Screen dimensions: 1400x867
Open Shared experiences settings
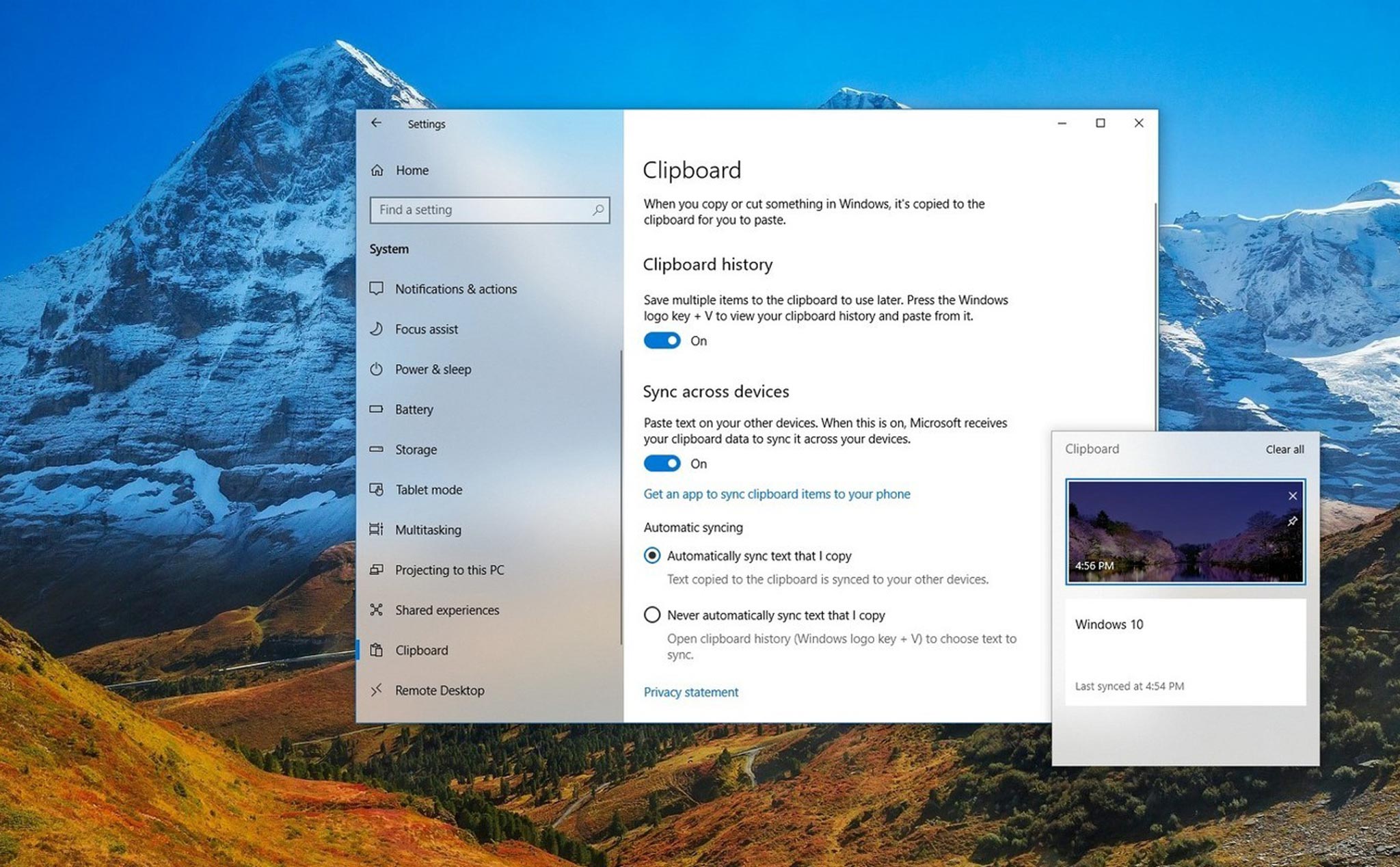(446, 610)
